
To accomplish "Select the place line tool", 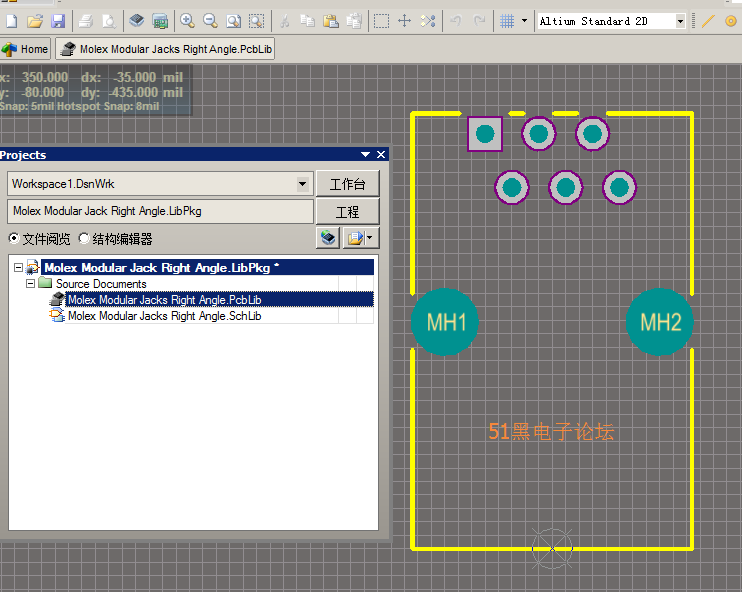I will 708,21.
